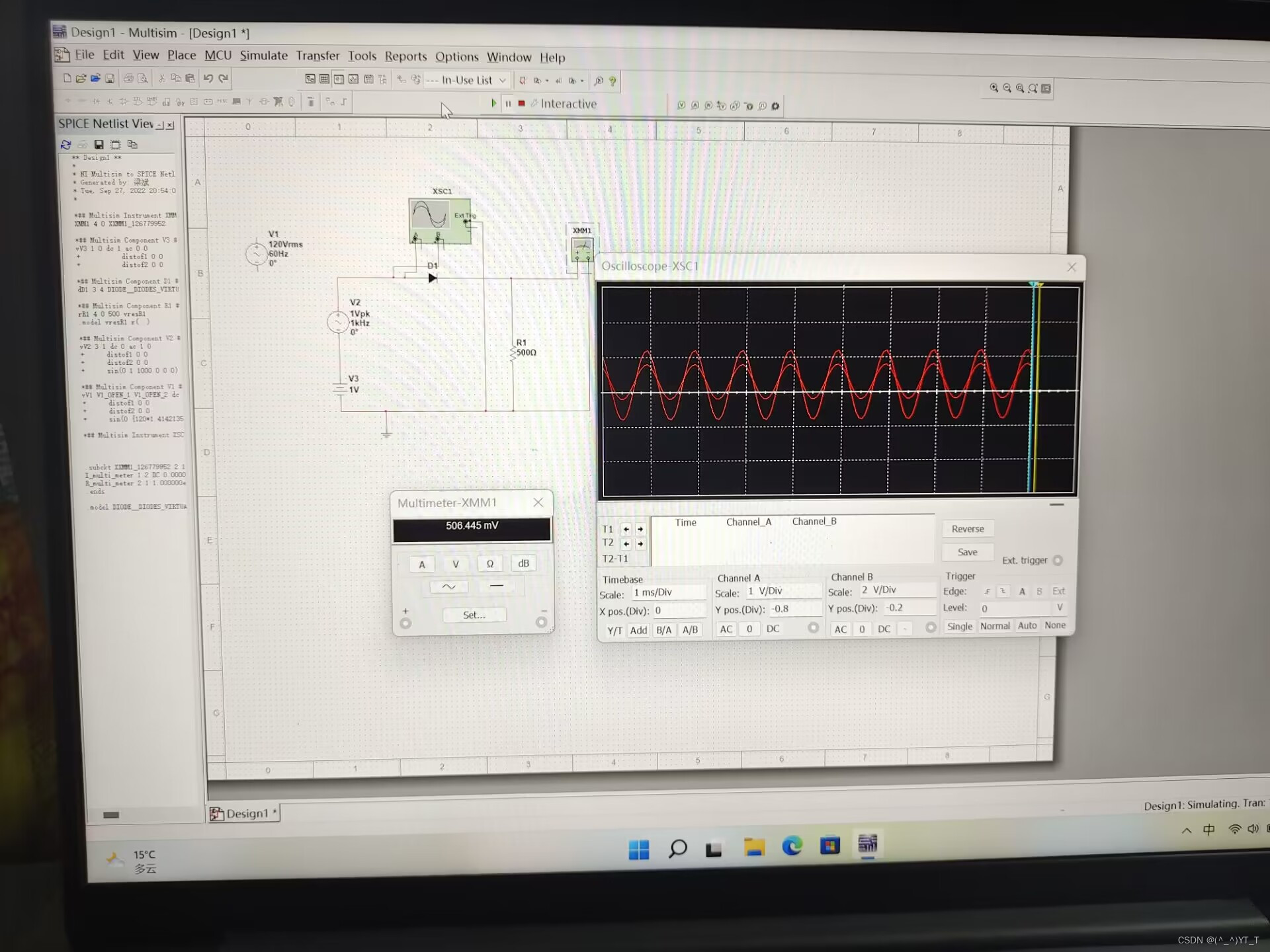
Task: Switch to the Design1 tab
Action: (x=245, y=813)
